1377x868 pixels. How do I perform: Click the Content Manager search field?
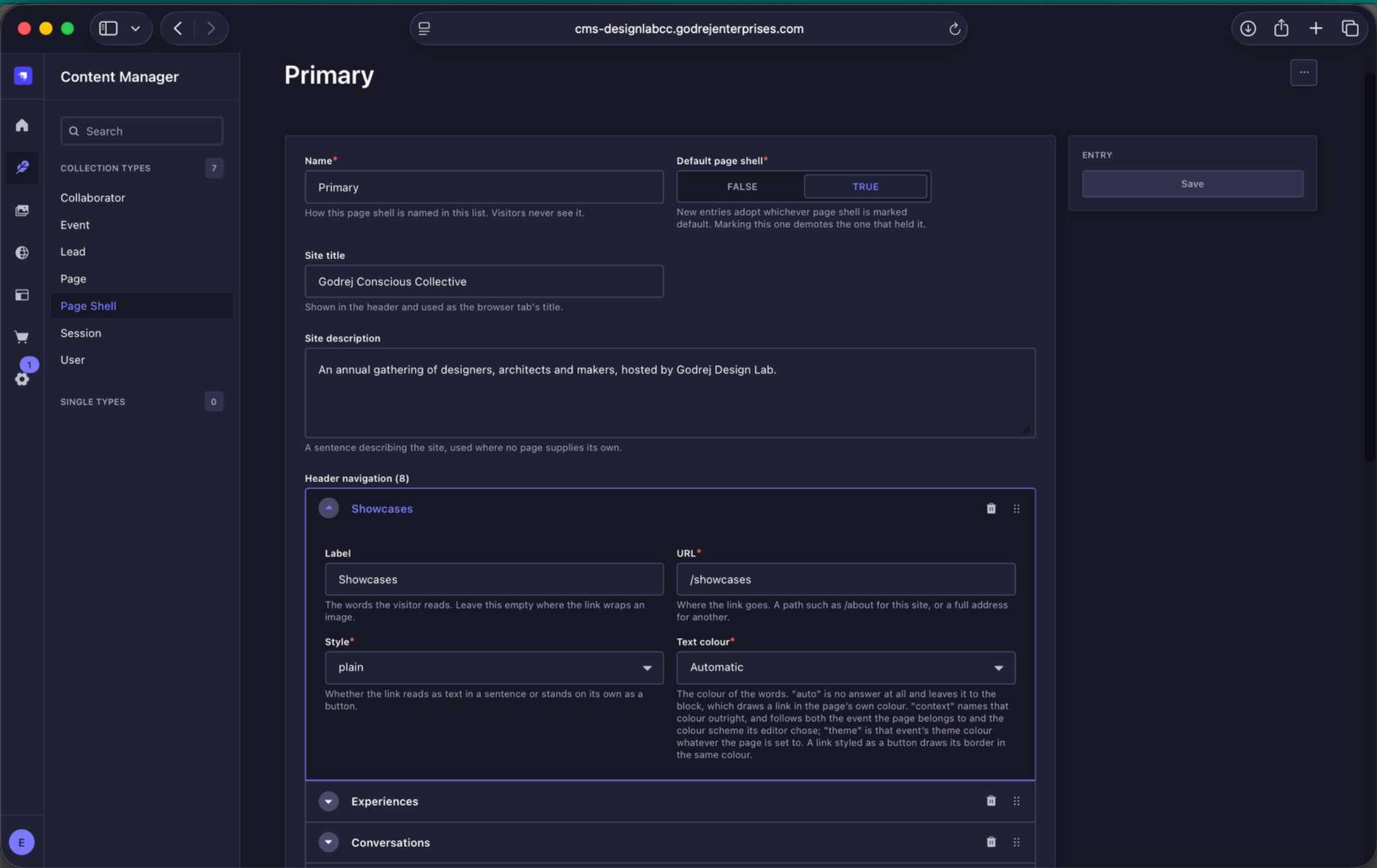[141, 131]
